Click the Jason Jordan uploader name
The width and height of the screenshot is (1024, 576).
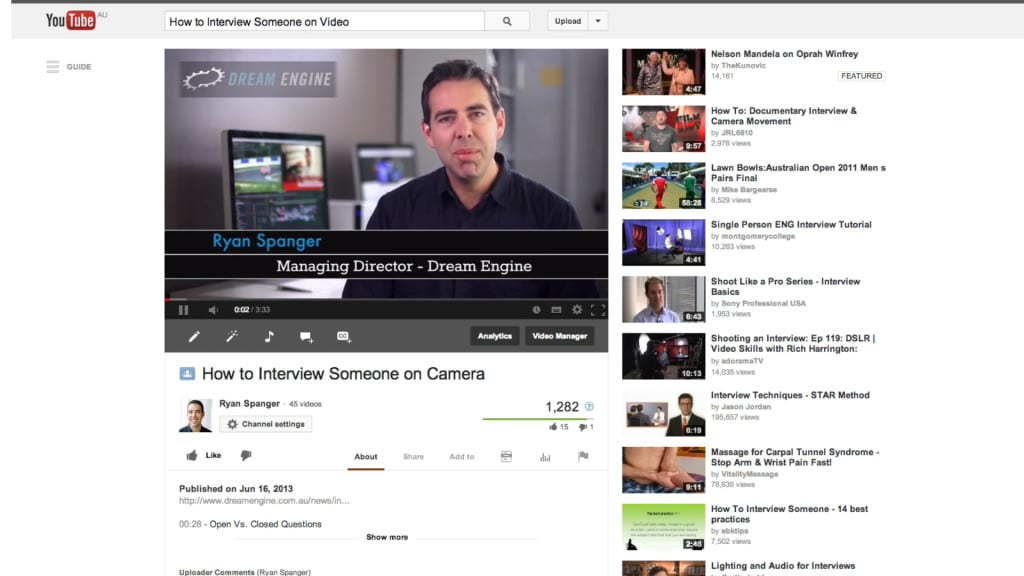[x=746, y=407]
